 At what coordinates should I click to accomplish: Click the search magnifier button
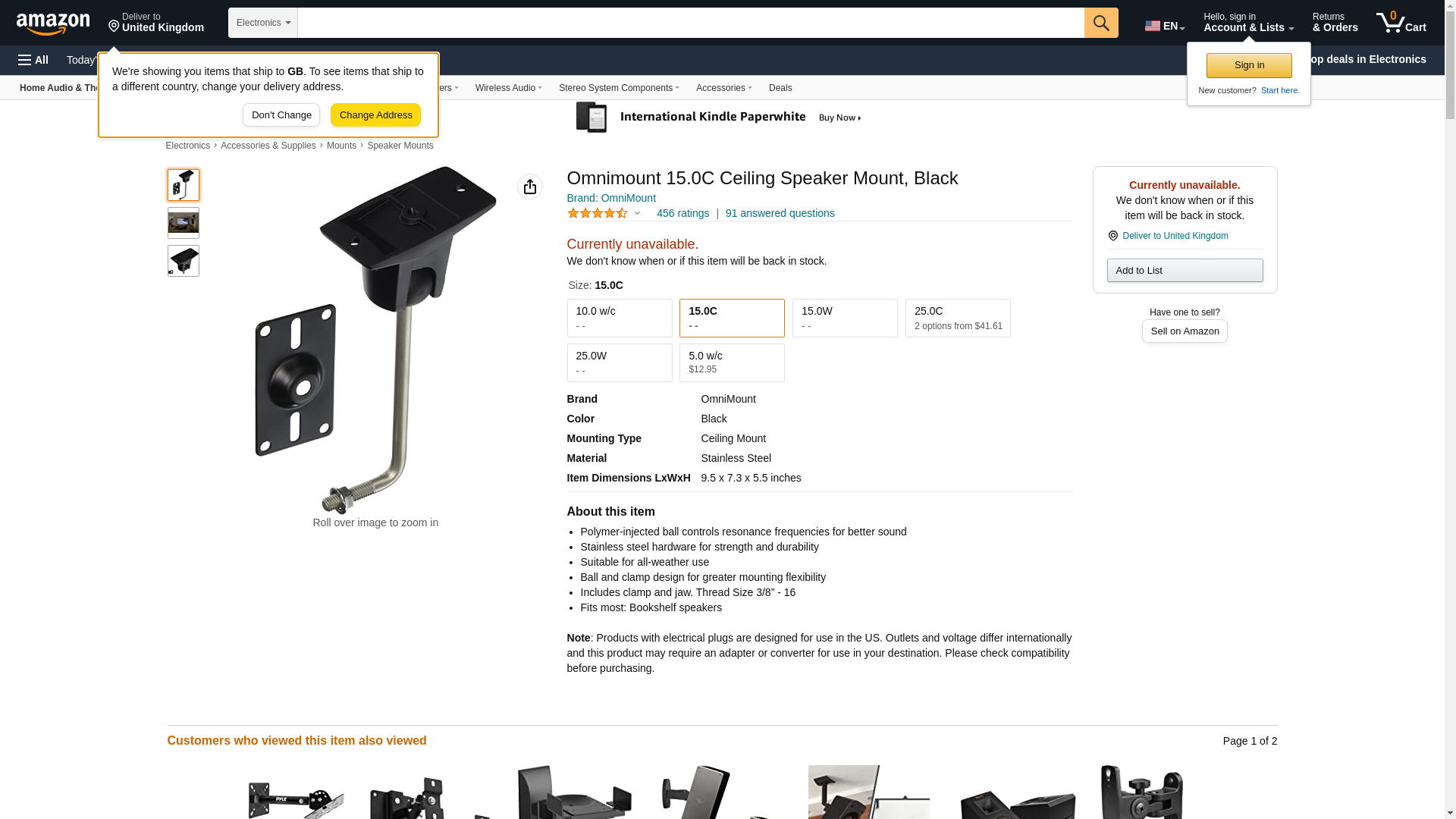tap(1101, 23)
